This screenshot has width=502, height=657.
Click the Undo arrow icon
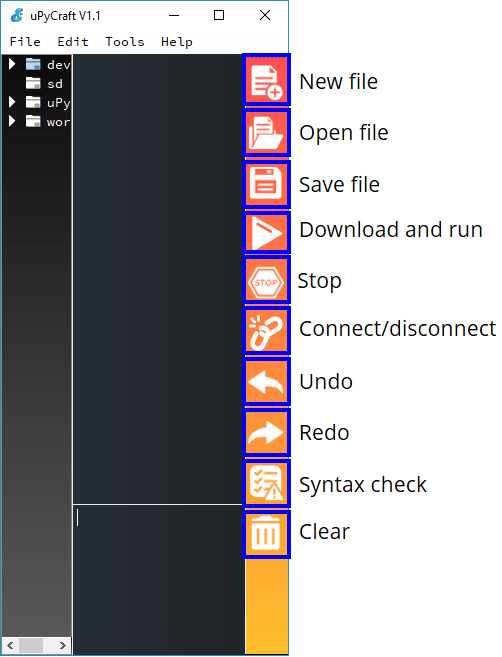(x=266, y=382)
